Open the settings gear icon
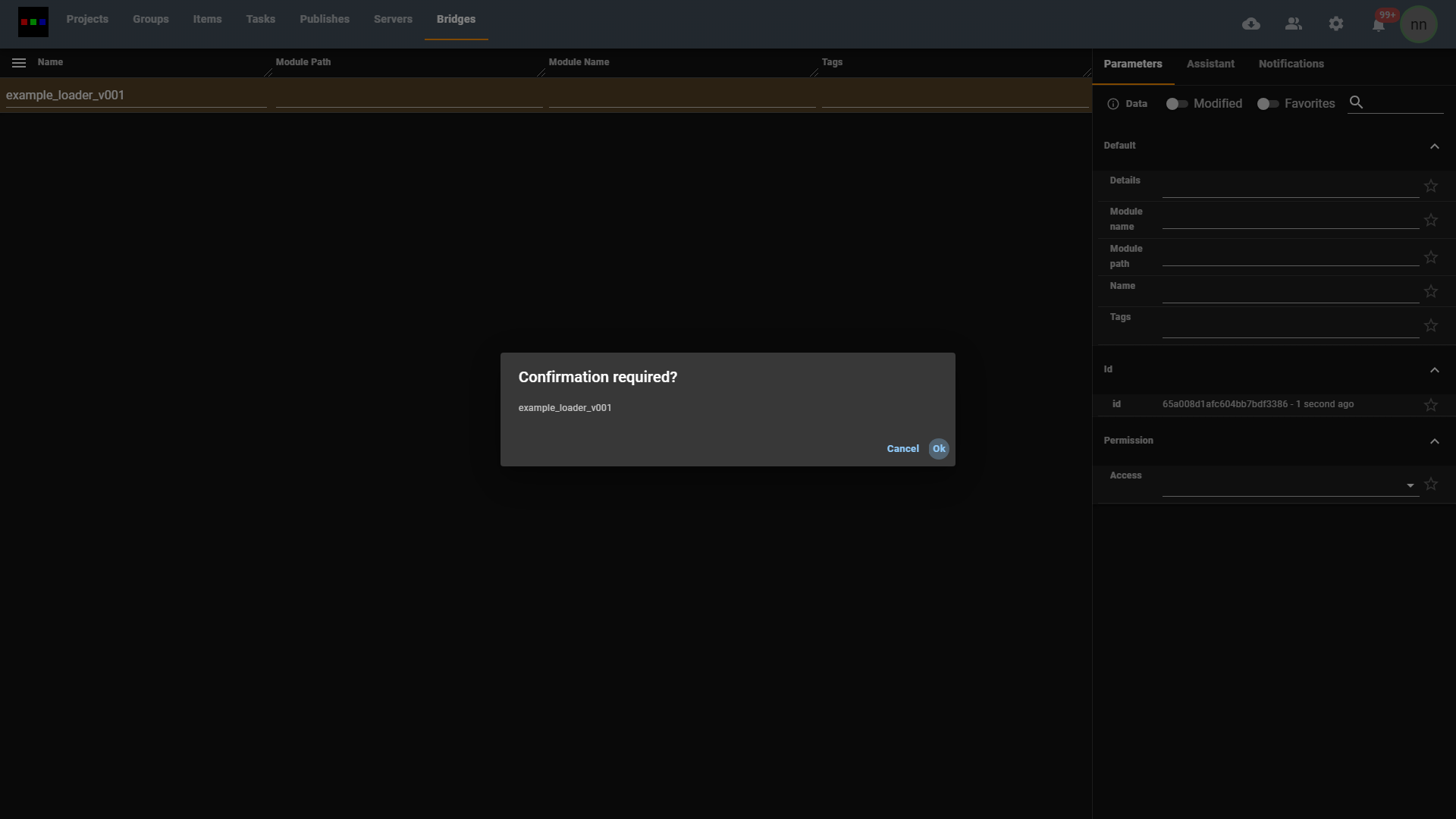This screenshot has height=819, width=1456. [1336, 24]
